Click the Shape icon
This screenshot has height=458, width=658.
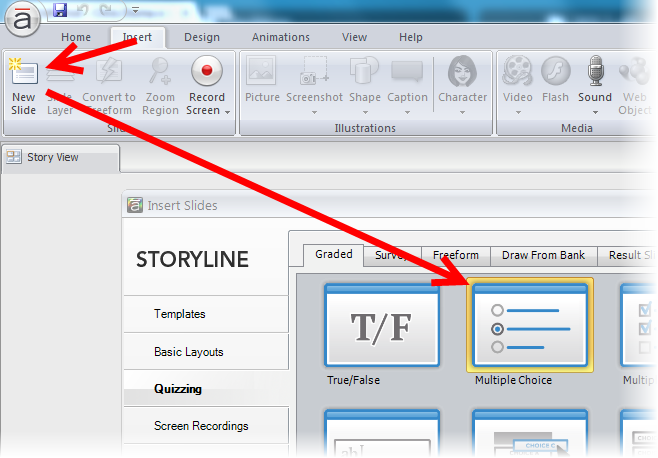pos(364,71)
